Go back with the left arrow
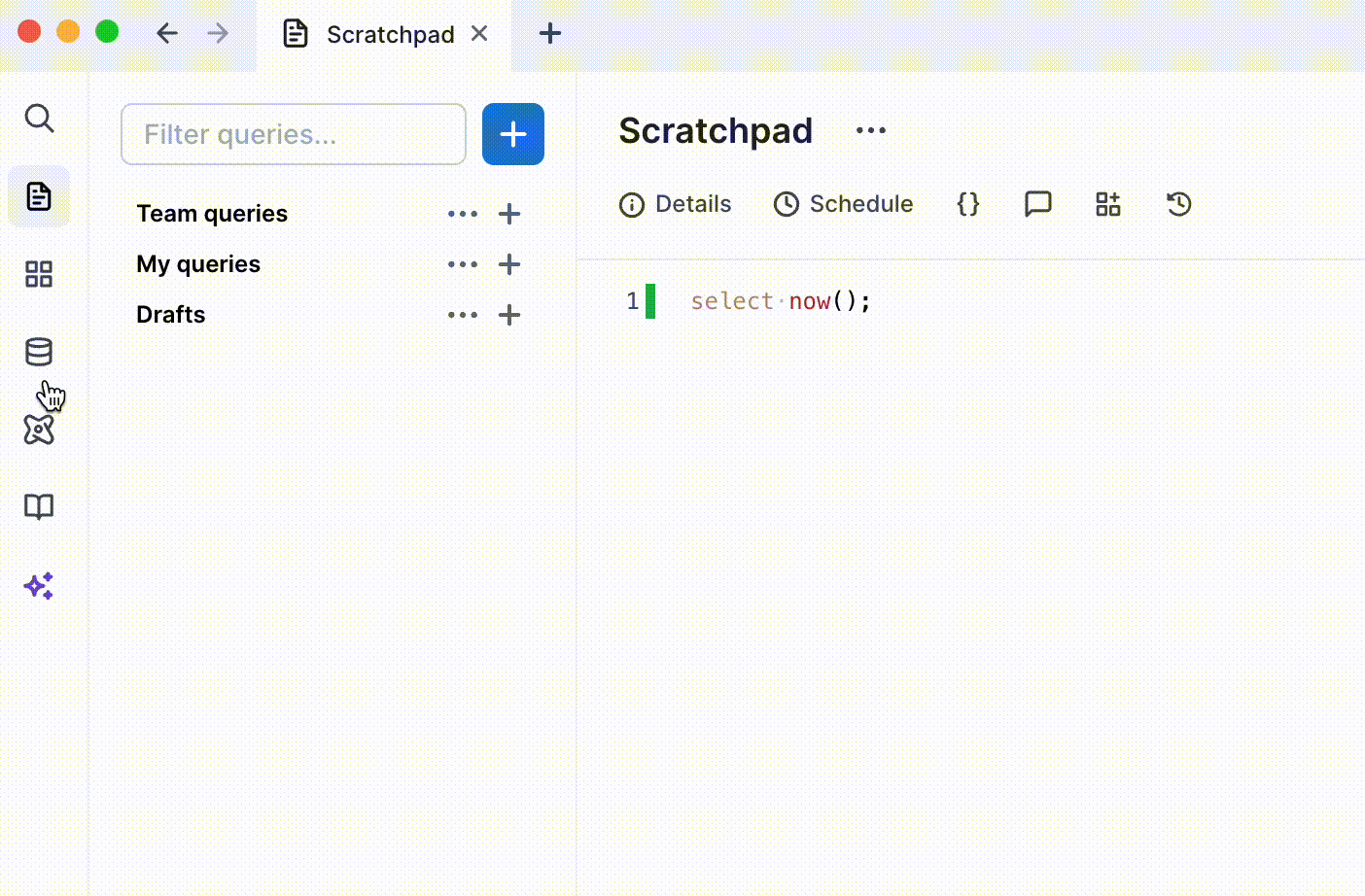This screenshot has height=896, width=1365. click(167, 34)
